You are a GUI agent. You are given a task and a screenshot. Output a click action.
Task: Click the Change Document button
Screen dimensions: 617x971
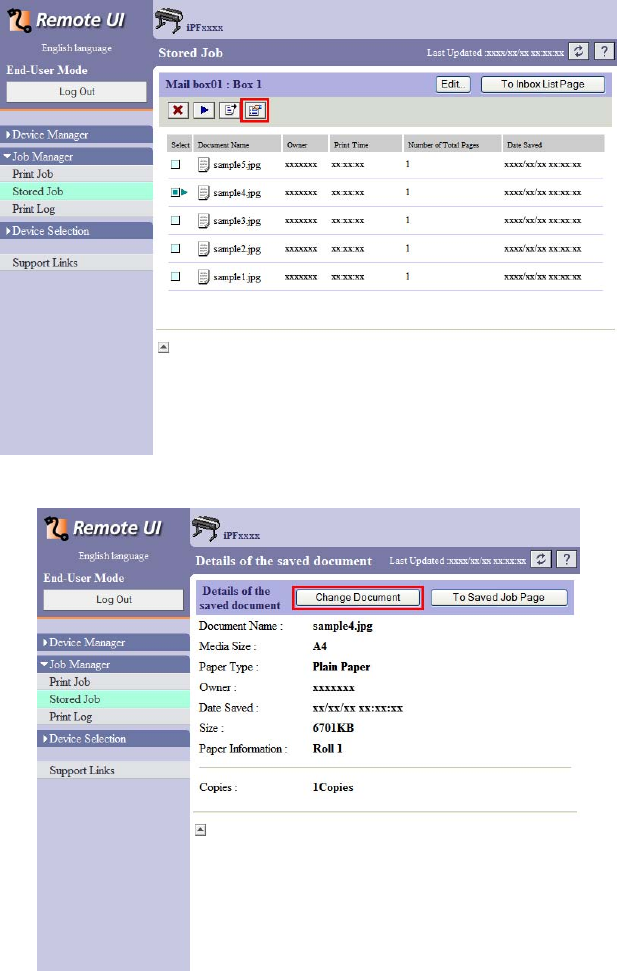(357, 598)
